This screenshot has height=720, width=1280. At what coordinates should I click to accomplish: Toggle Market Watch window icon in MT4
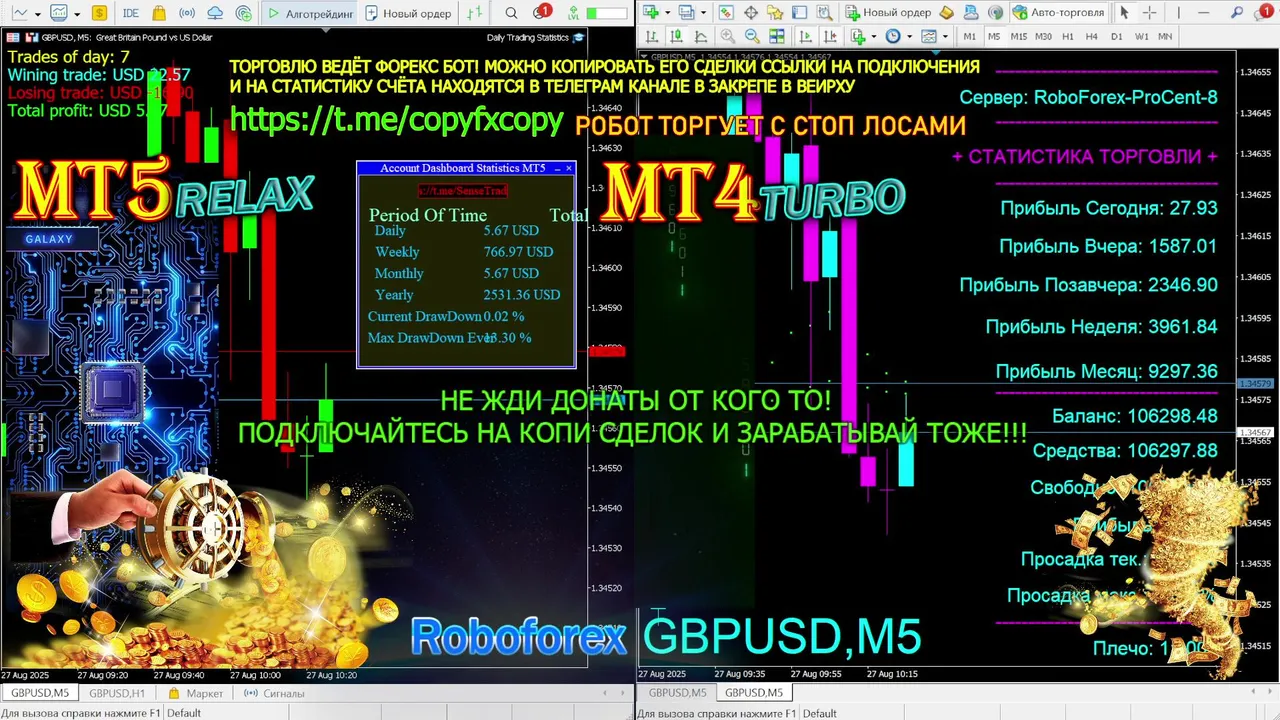click(x=726, y=13)
